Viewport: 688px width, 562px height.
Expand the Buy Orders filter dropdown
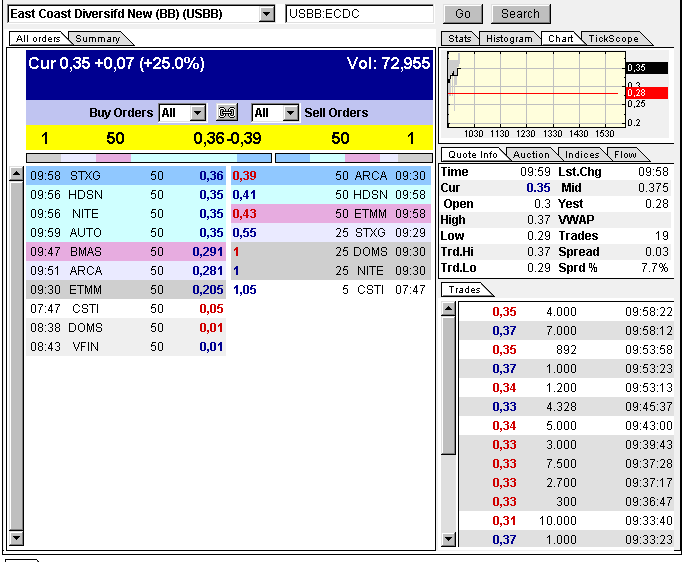click(x=197, y=113)
